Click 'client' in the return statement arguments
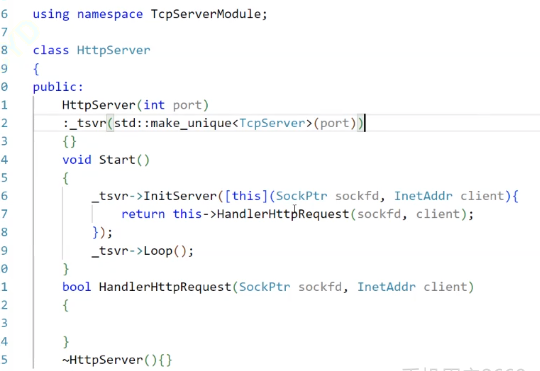 pos(438,214)
